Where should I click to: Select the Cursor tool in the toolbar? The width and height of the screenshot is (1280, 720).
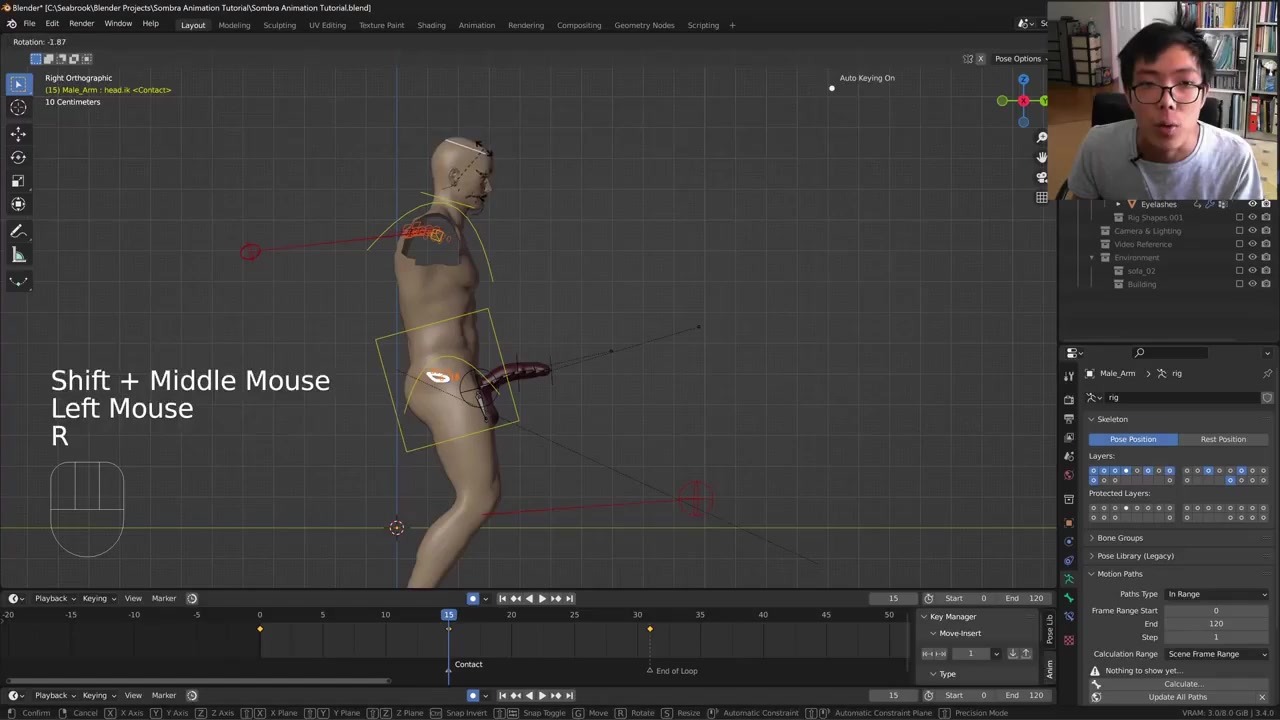[x=18, y=108]
